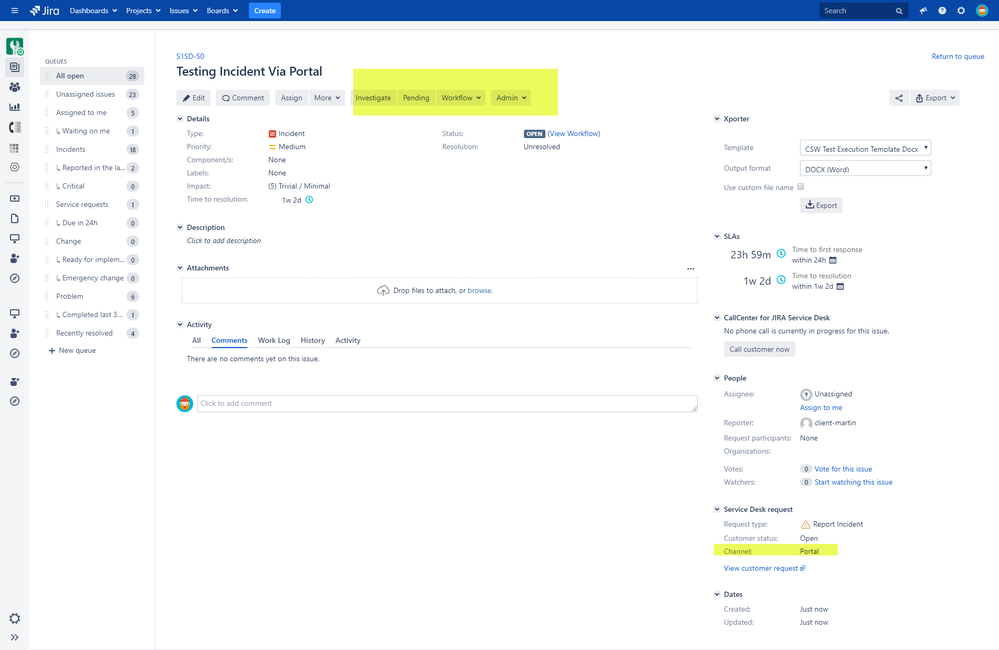Viewport: 999px width, 650px height.
Task: Click the Jira logo
Action: pos(45,11)
